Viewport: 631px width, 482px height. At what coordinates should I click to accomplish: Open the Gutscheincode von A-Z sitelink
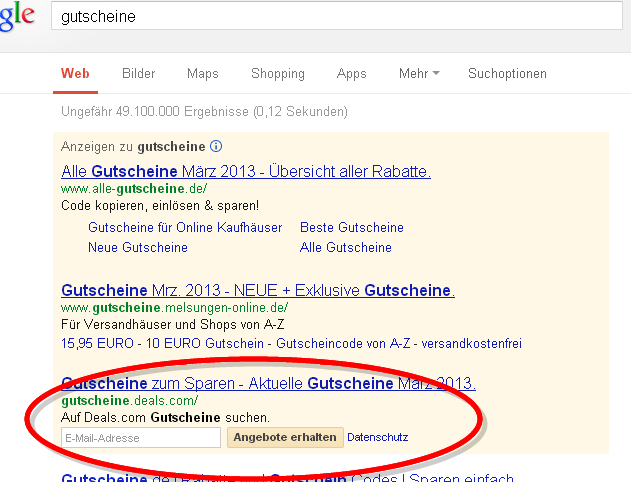tap(343, 343)
